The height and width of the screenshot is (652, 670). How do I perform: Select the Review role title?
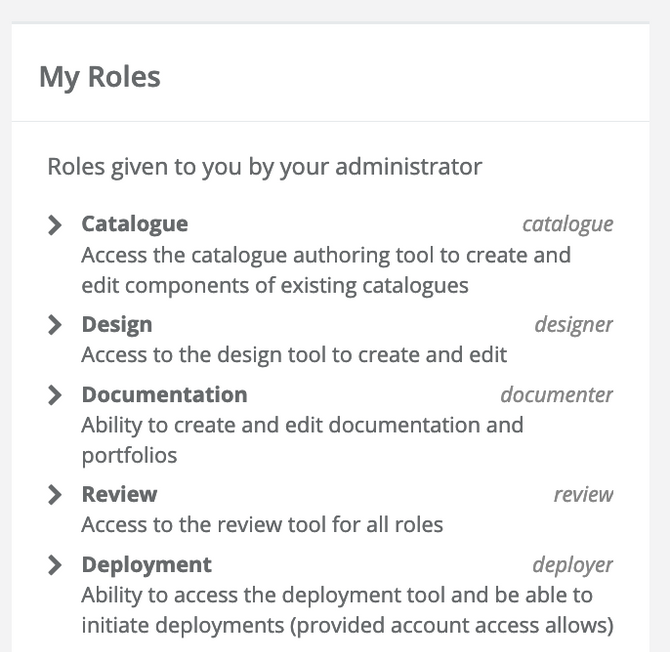[x=119, y=494]
